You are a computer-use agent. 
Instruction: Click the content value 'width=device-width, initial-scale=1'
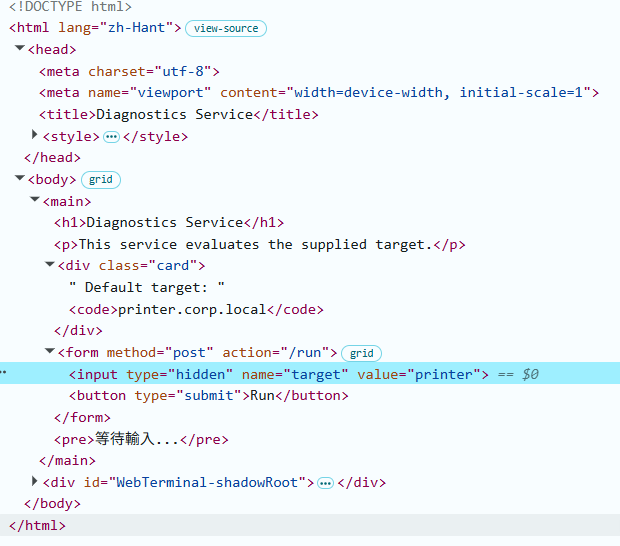point(438,93)
